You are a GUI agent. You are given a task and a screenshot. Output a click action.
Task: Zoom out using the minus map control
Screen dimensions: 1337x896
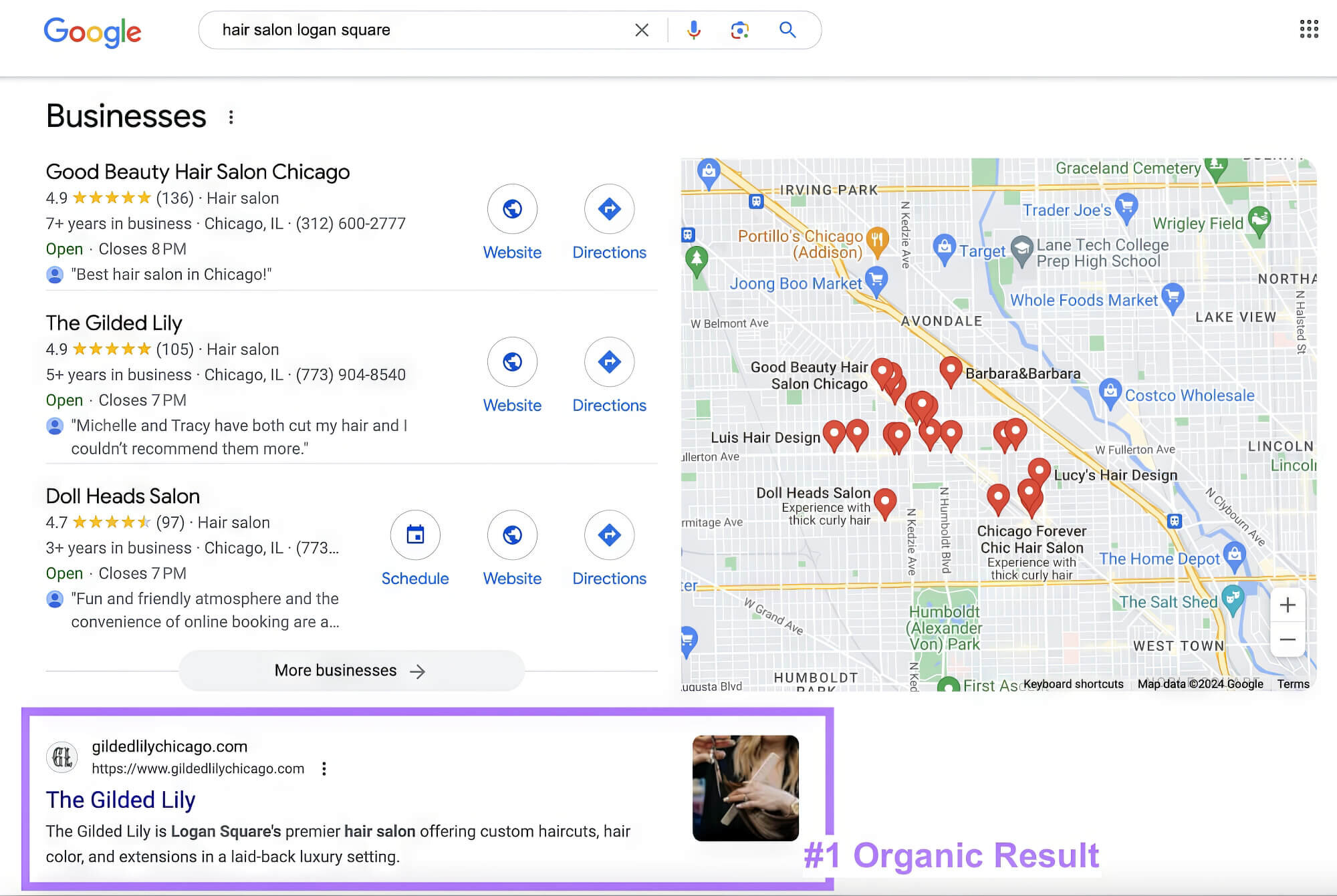[x=1288, y=639]
